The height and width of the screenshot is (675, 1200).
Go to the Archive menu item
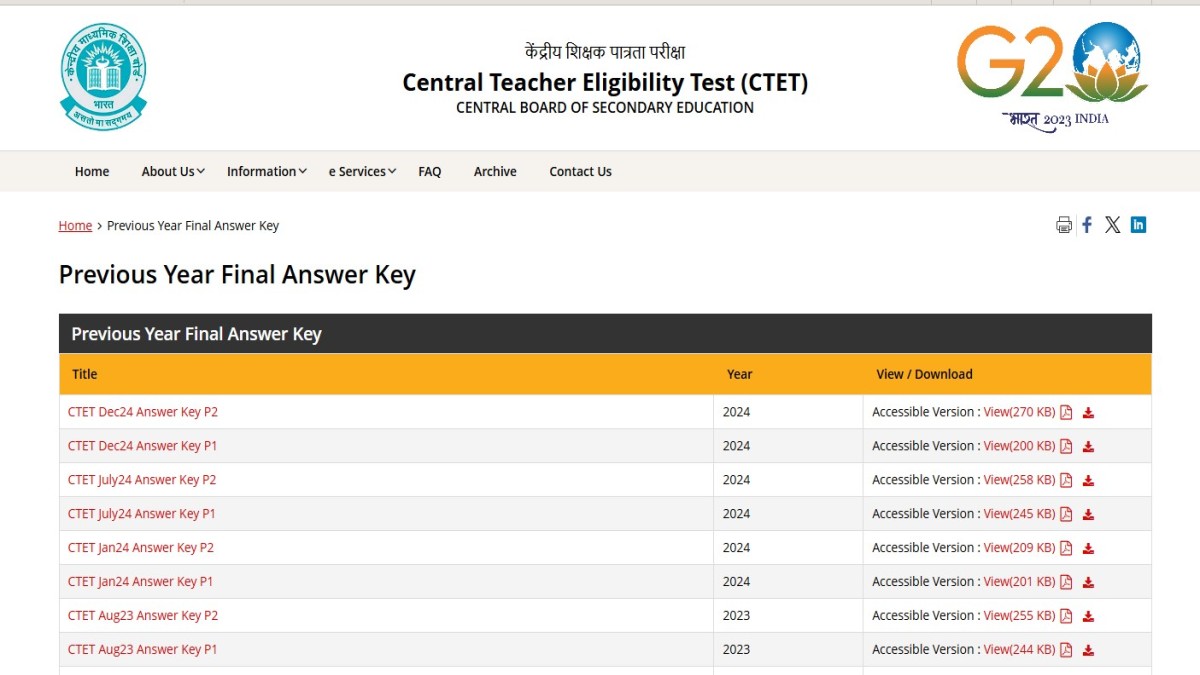495,172
